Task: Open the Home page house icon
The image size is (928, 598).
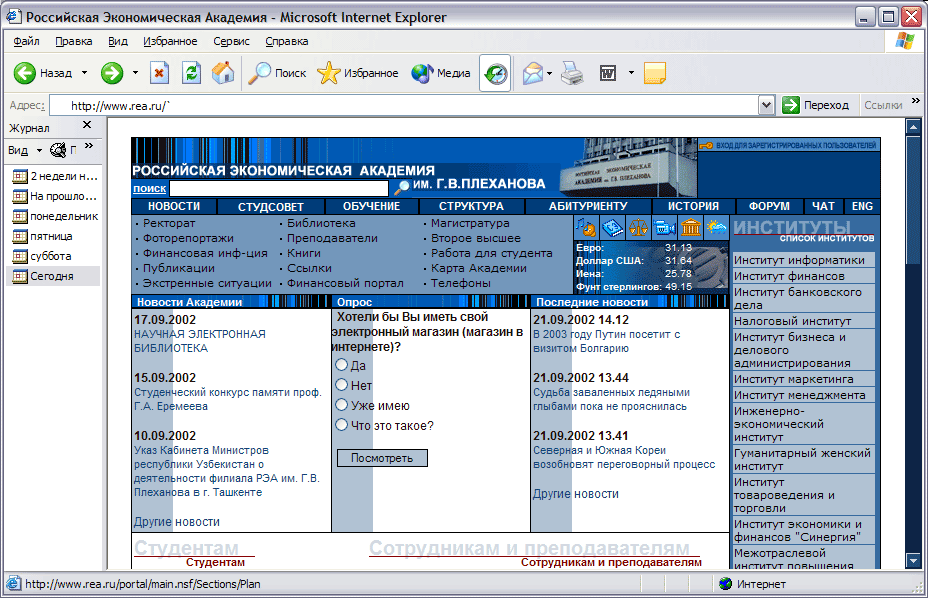Action: click(223, 73)
